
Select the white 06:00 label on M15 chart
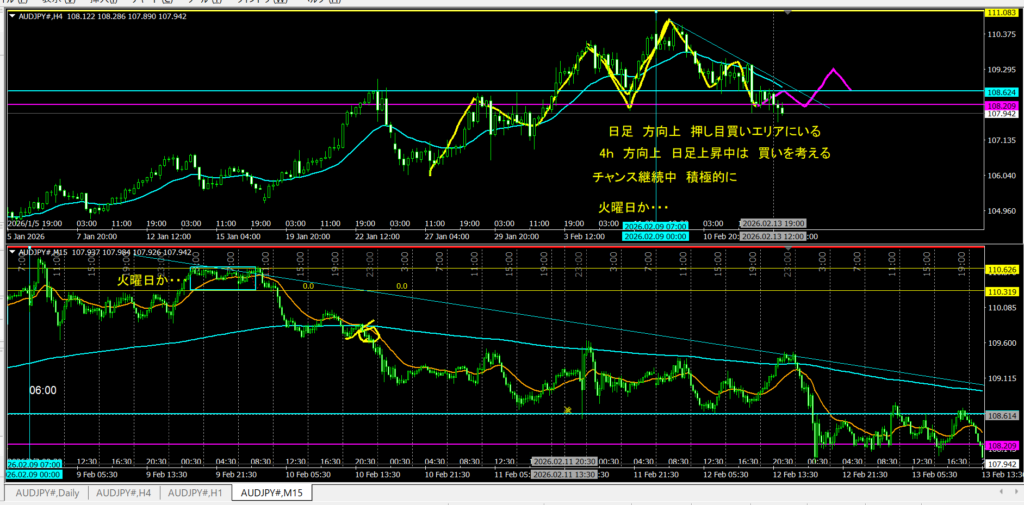tap(43, 391)
